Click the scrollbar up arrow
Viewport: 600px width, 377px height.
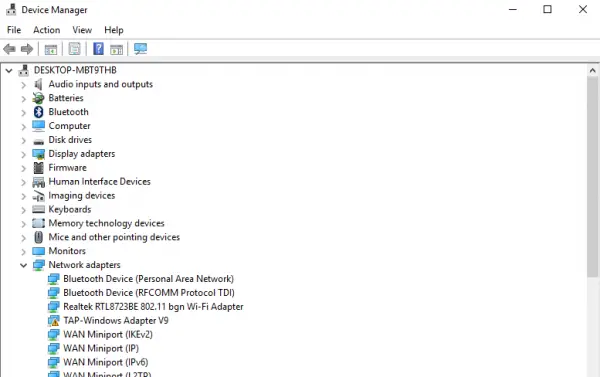coord(592,70)
